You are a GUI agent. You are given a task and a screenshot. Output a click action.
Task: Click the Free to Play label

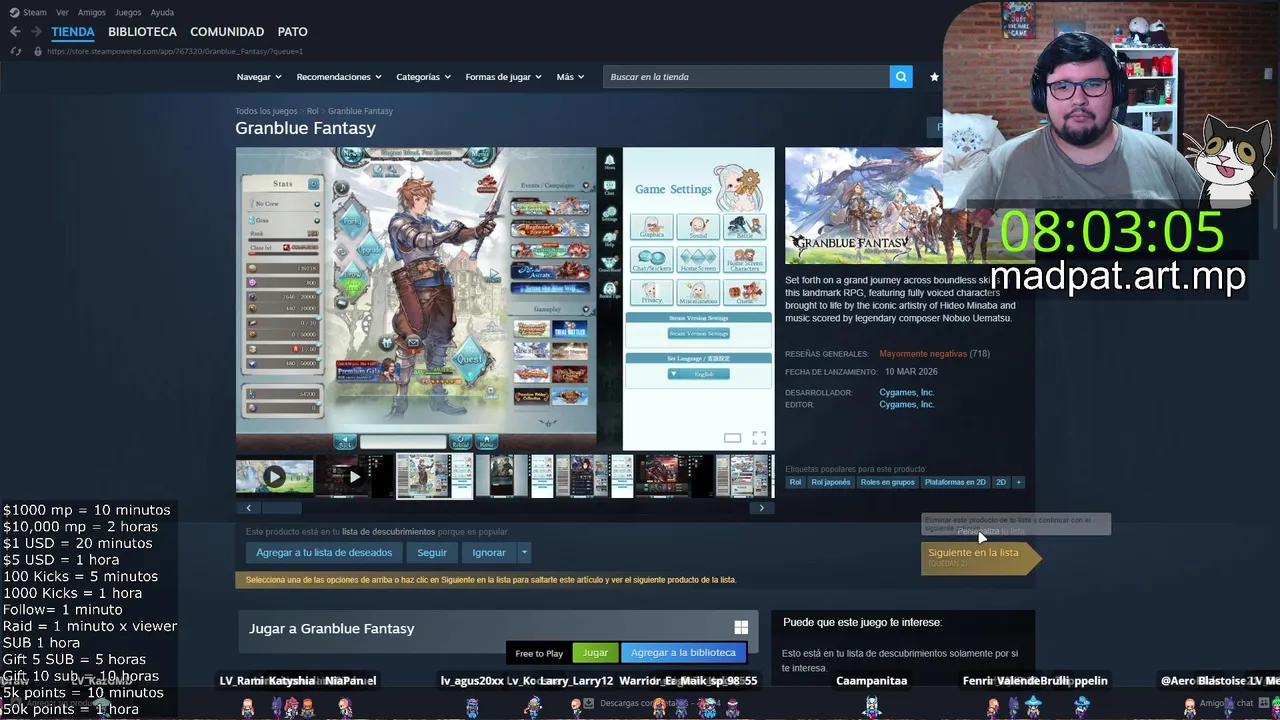point(539,654)
